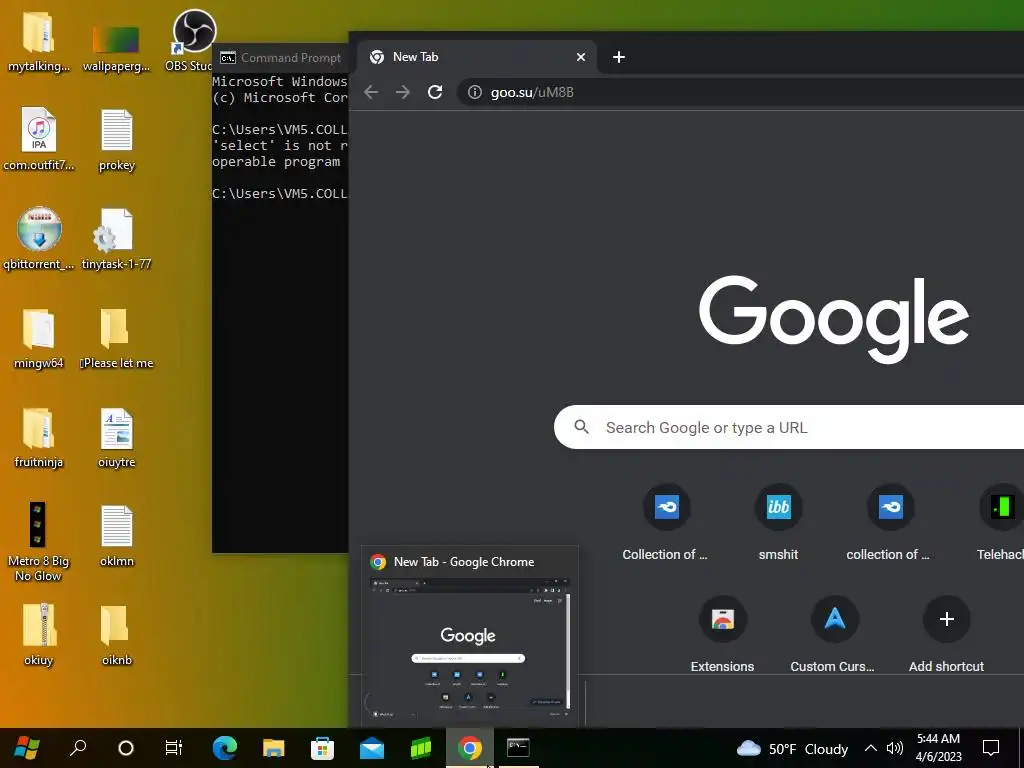
Task: Launch Microsoft Edge from taskbar
Action: pyautogui.click(x=225, y=748)
